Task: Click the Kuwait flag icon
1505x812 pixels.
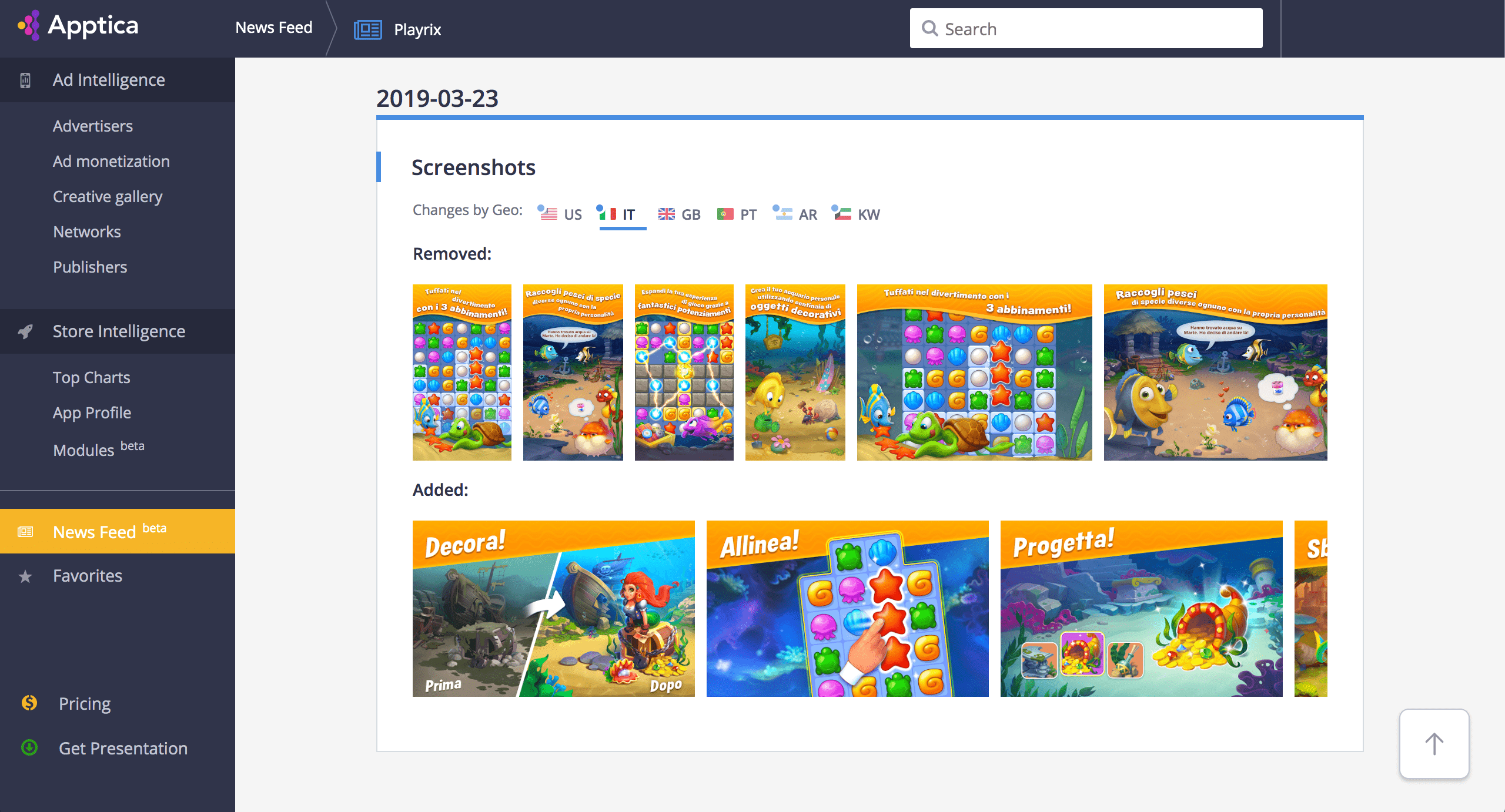Action: point(842,213)
